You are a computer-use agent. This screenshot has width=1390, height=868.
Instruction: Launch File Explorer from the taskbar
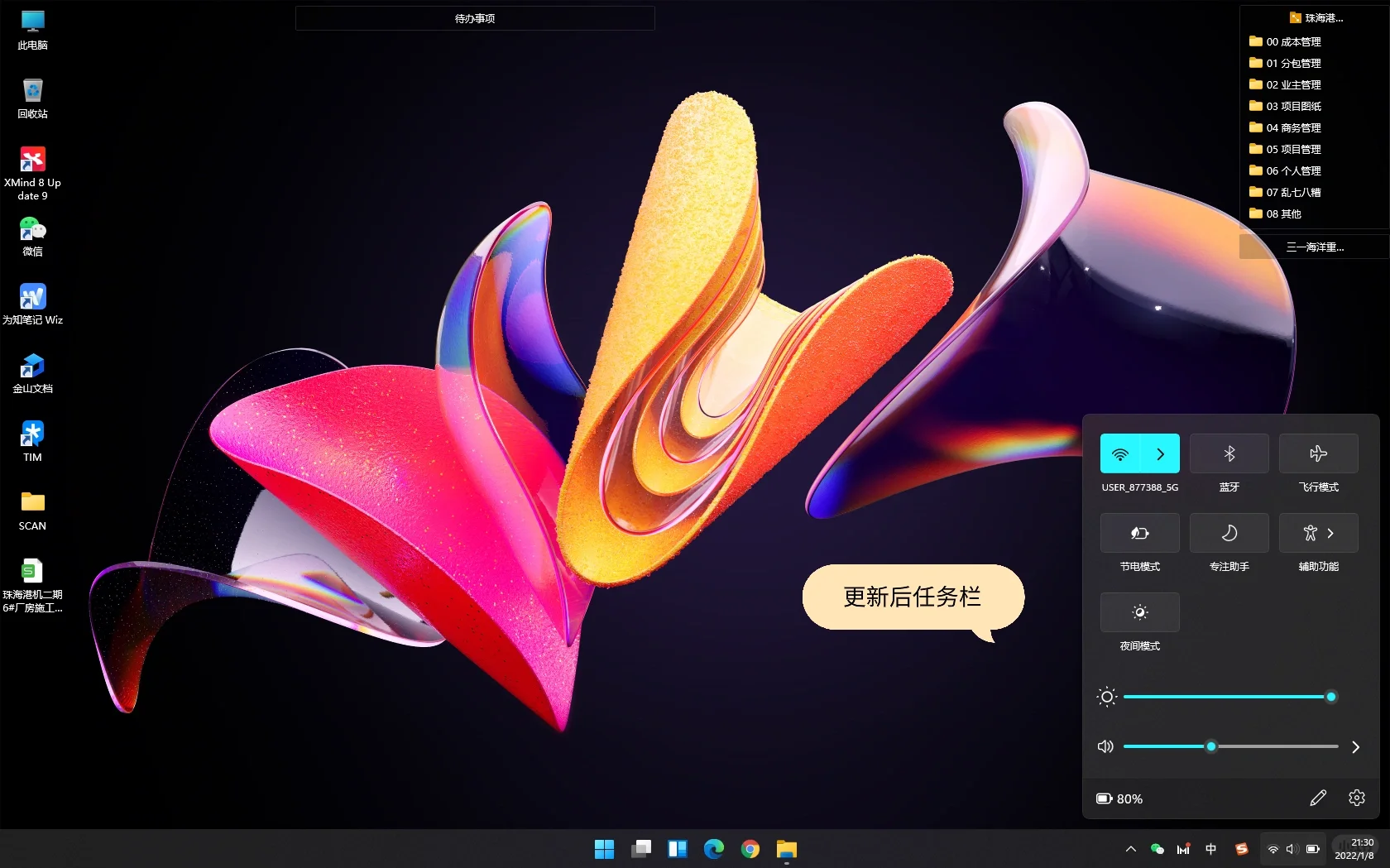coord(786,849)
